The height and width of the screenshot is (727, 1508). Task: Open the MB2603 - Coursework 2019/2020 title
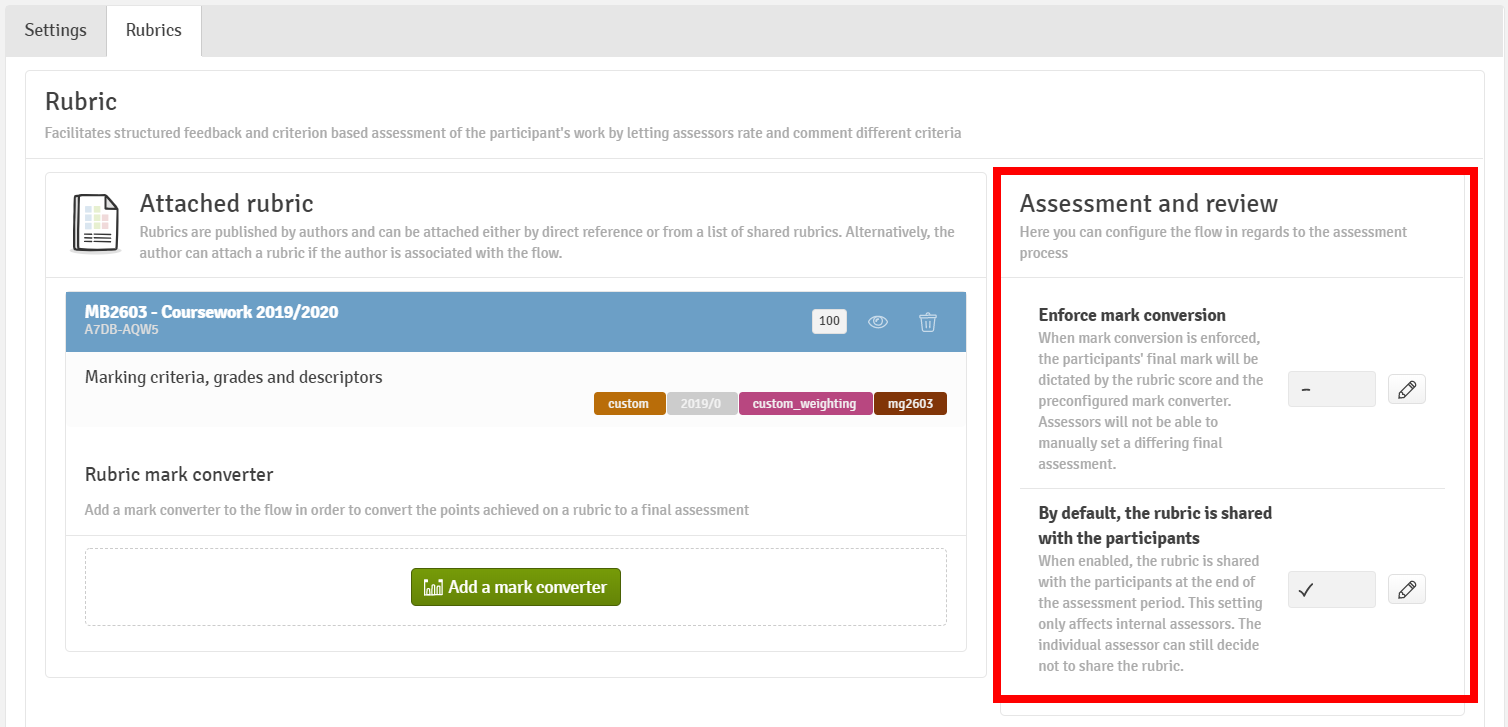click(211, 312)
